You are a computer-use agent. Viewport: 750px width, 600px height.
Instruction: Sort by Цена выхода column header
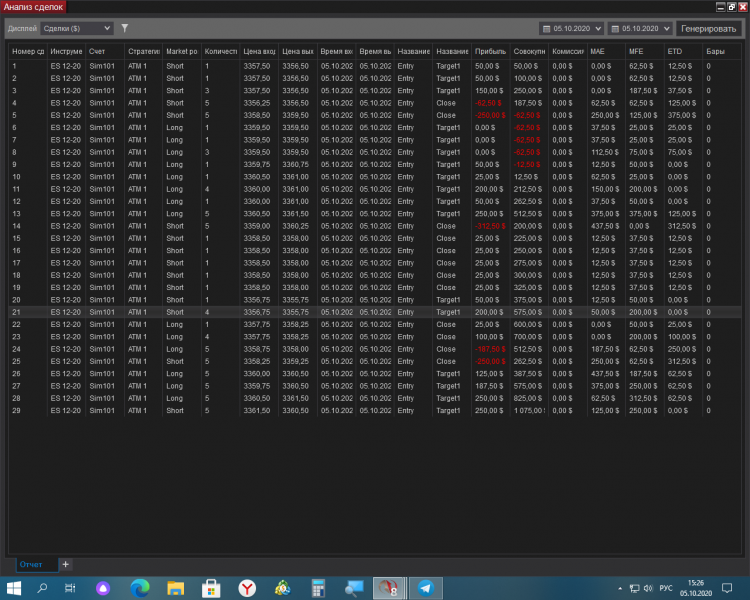pos(298,51)
